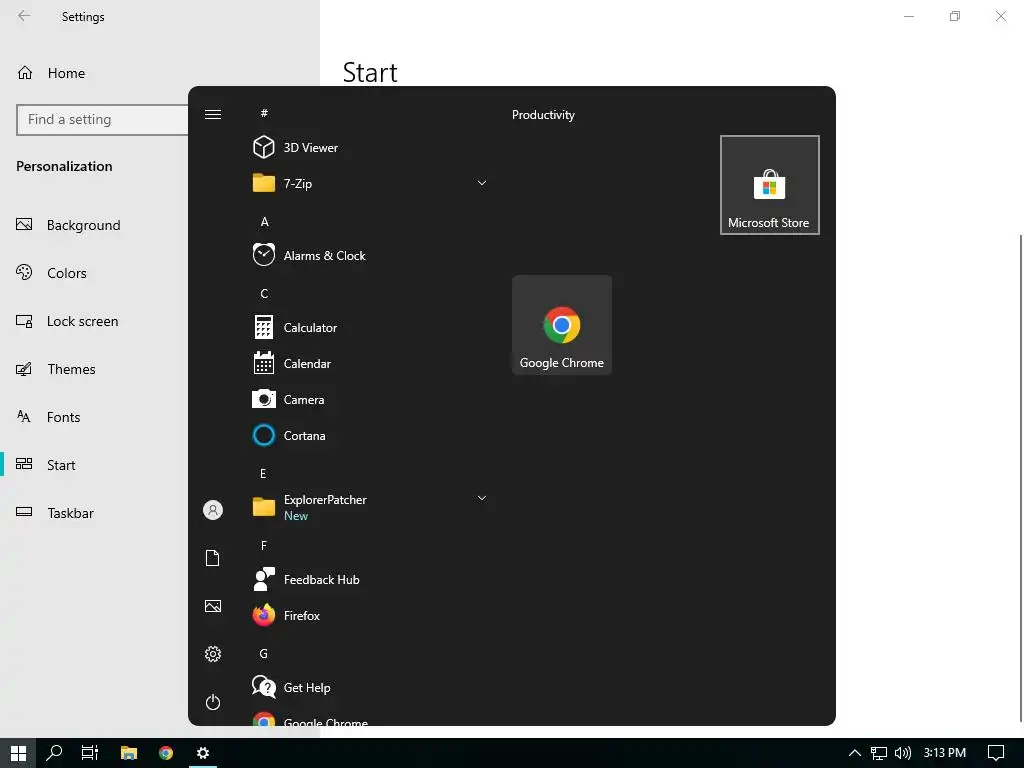
Task: Minimize the Settings window
Action: pos(909,16)
